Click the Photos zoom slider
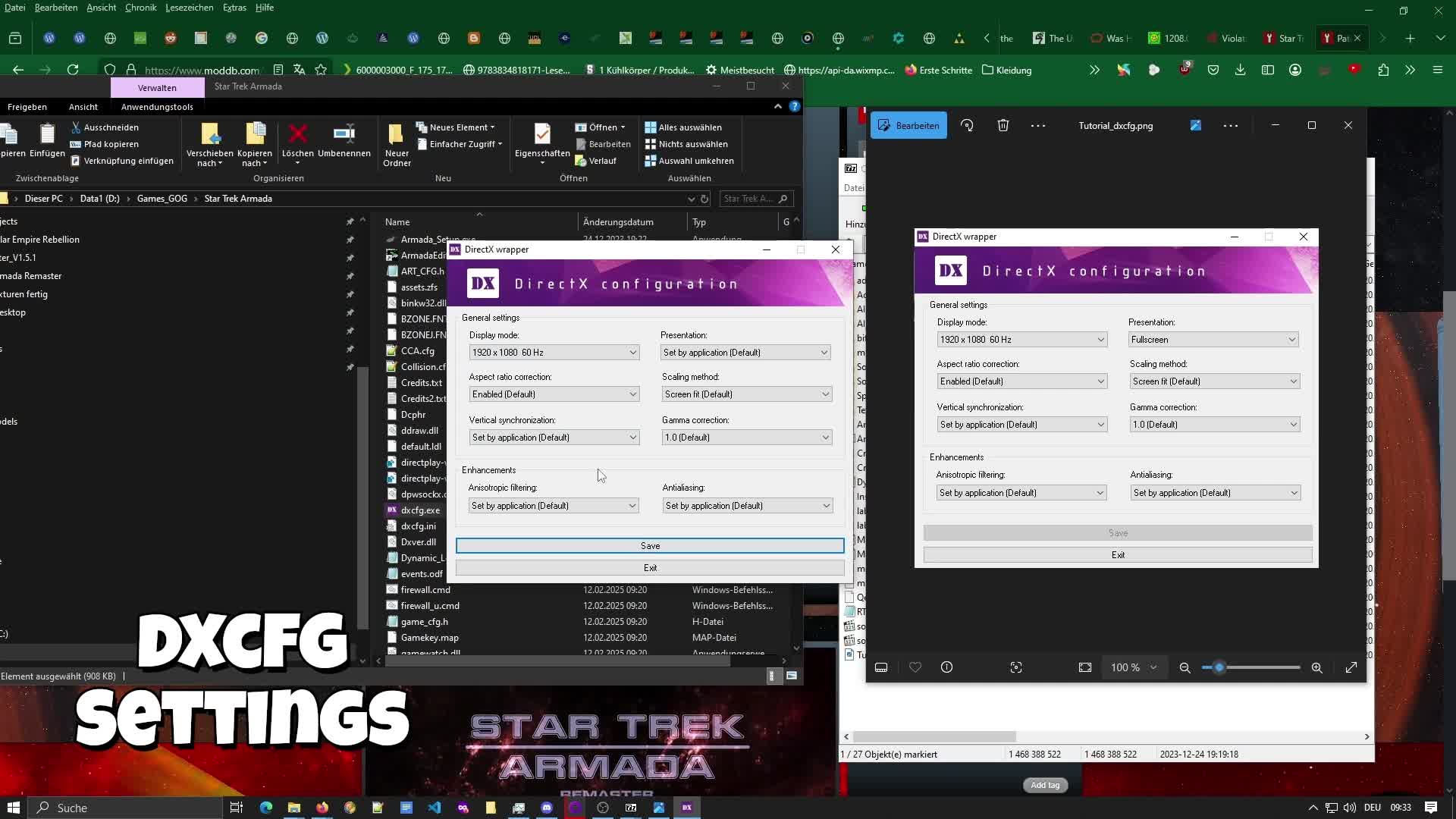 pos(1219,667)
